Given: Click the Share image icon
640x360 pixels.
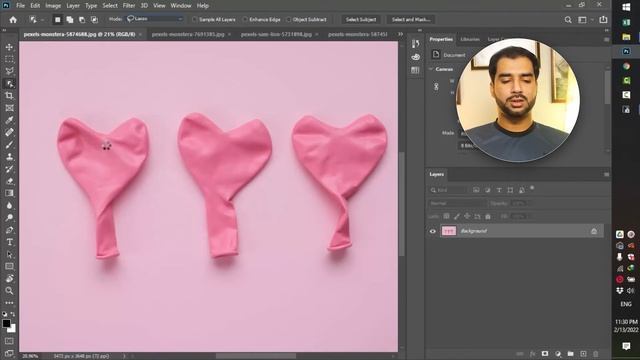Looking at the screenshot, I should tap(603, 19).
